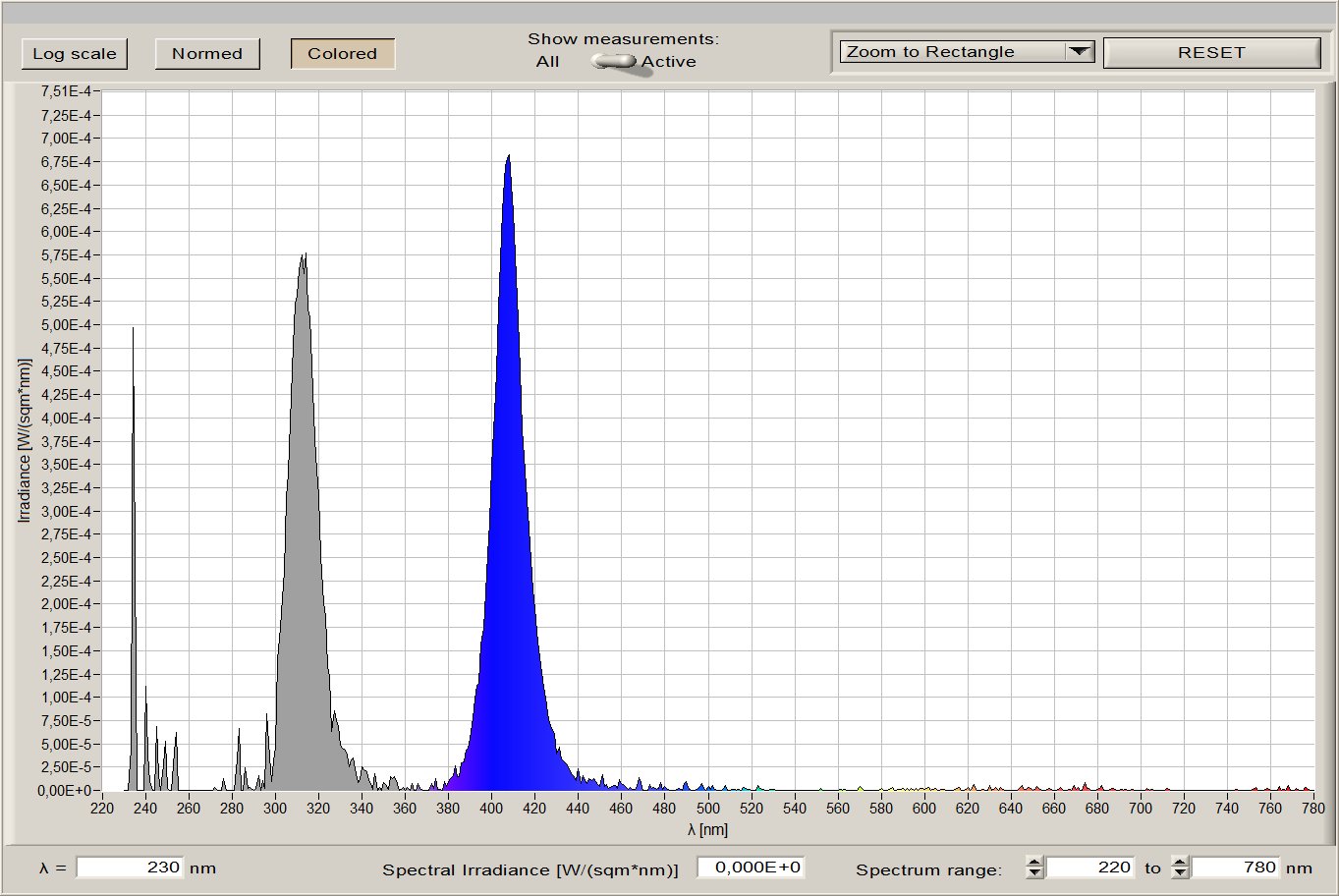The height and width of the screenshot is (896, 1339).
Task: Select the Spectral Irradiance value field
Action: (x=751, y=868)
